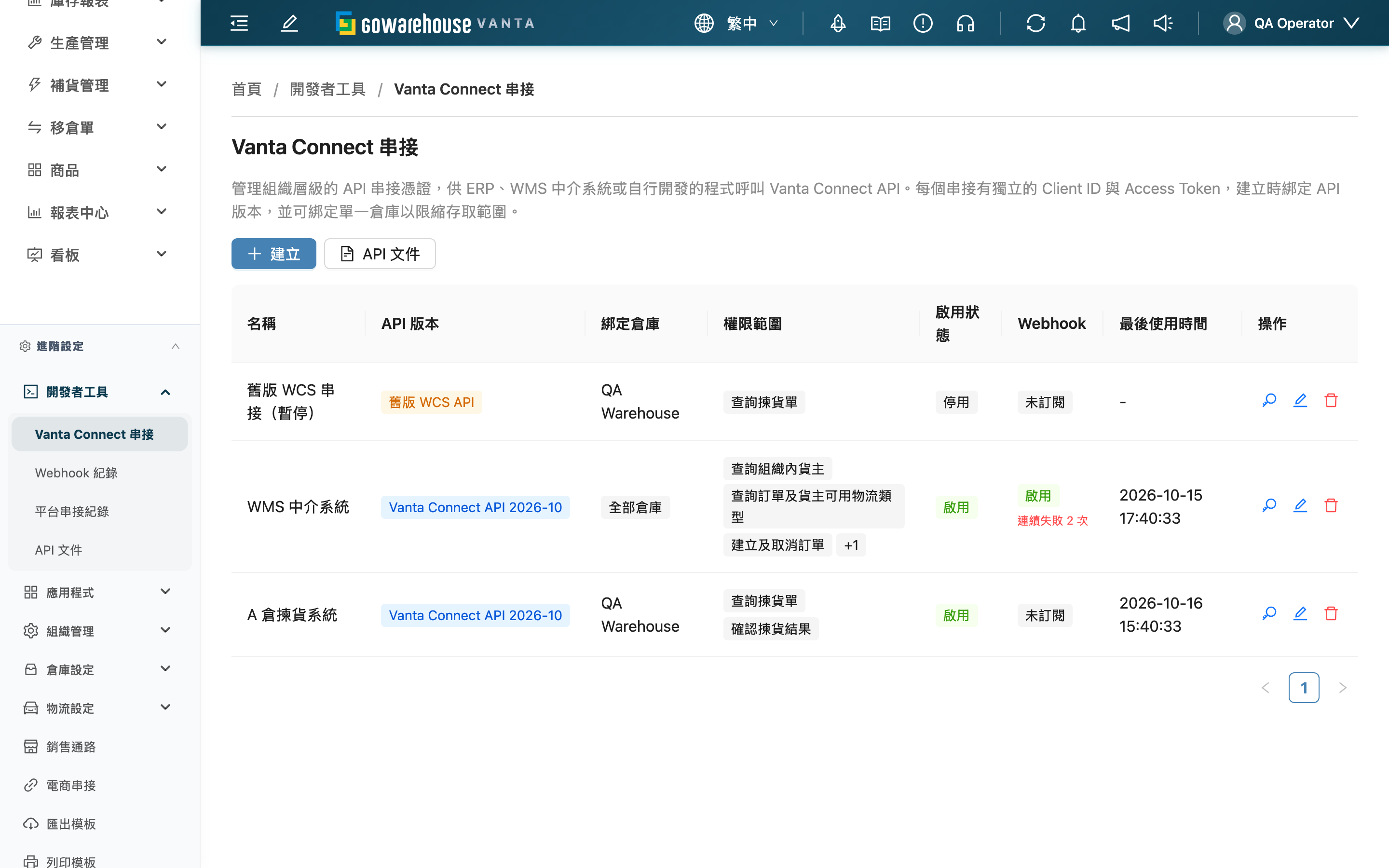This screenshot has width=1389, height=868.
Task: Collapse the sidebar menu icon
Action: pyautogui.click(x=239, y=23)
